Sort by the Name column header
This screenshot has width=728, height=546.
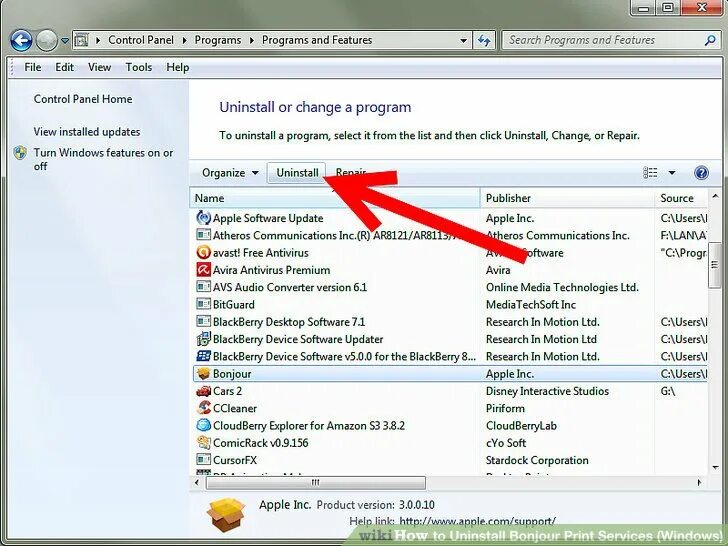335,198
